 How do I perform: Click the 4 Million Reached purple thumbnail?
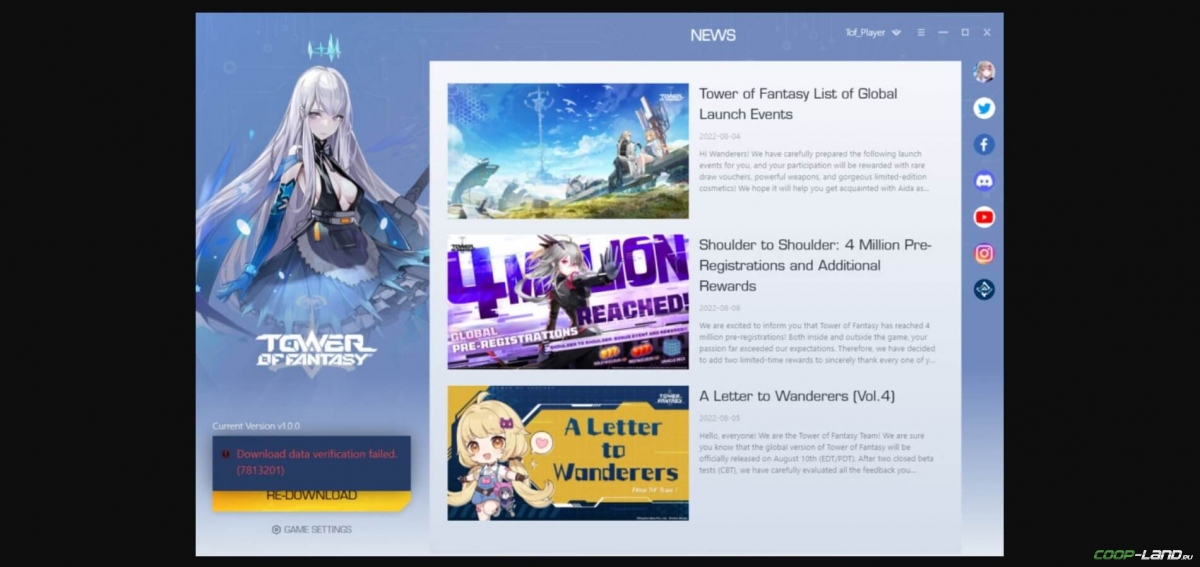click(567, 302)
